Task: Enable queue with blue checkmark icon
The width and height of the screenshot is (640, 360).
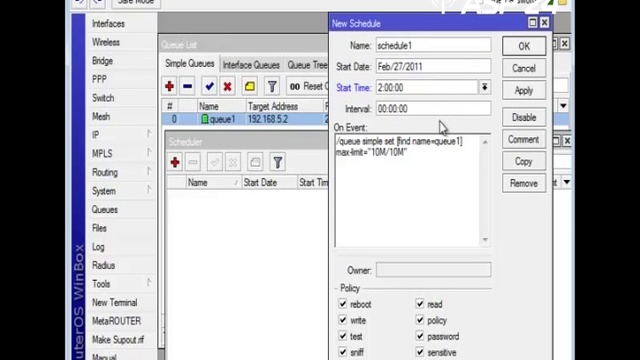Action: (x=209, y=87)
